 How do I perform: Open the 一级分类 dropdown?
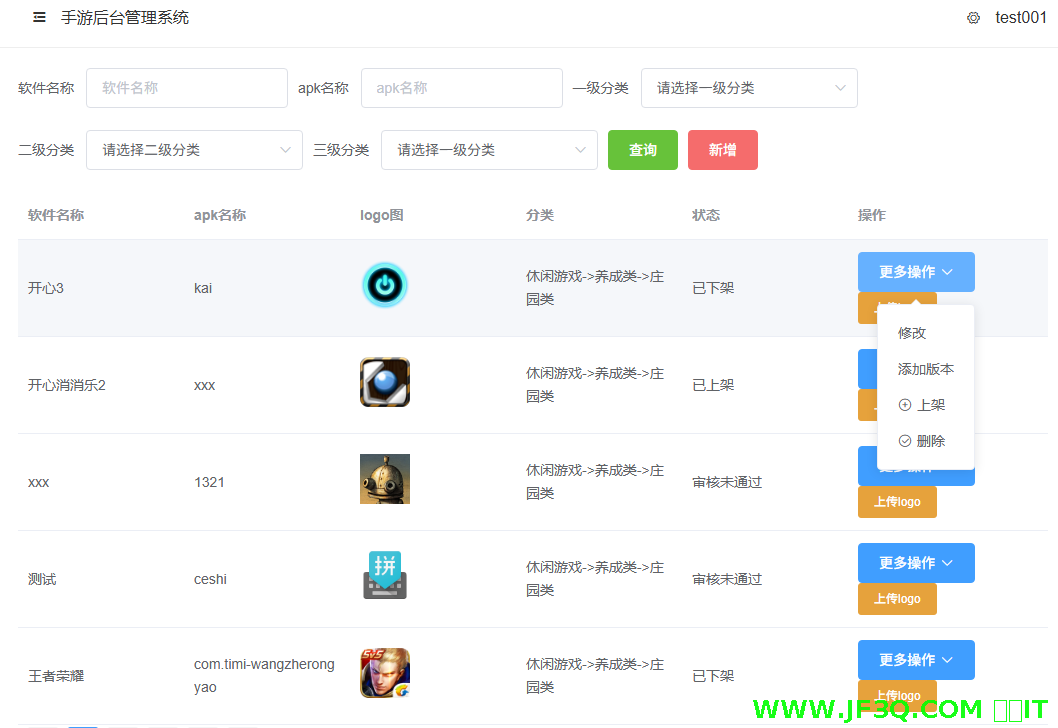pyautogui.click(x=749, y=88)
